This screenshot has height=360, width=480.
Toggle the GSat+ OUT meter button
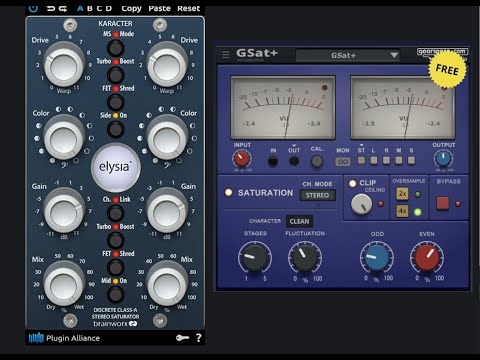click(294, 162)
